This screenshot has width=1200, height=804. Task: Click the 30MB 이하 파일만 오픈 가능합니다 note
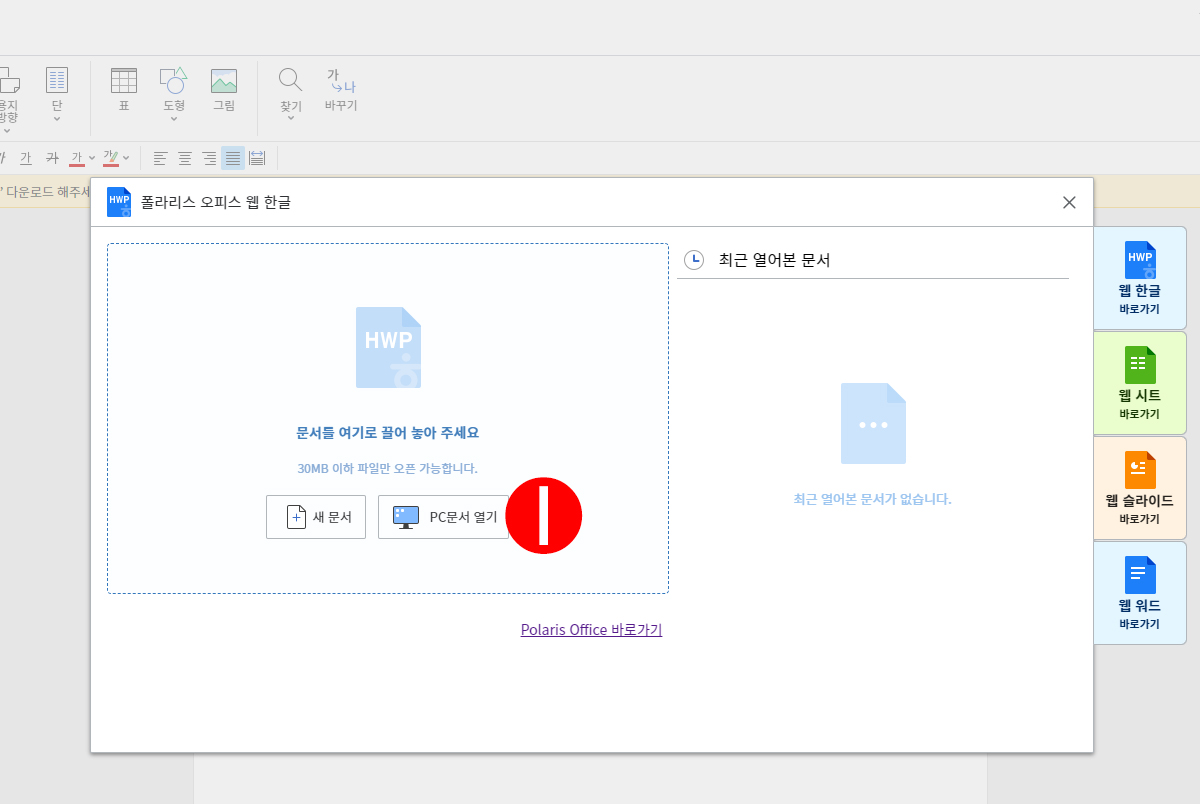coord(388,468)
